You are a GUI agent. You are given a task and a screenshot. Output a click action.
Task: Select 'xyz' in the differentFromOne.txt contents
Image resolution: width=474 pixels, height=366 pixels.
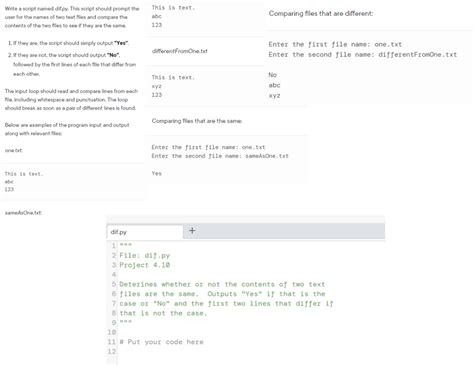156,86
